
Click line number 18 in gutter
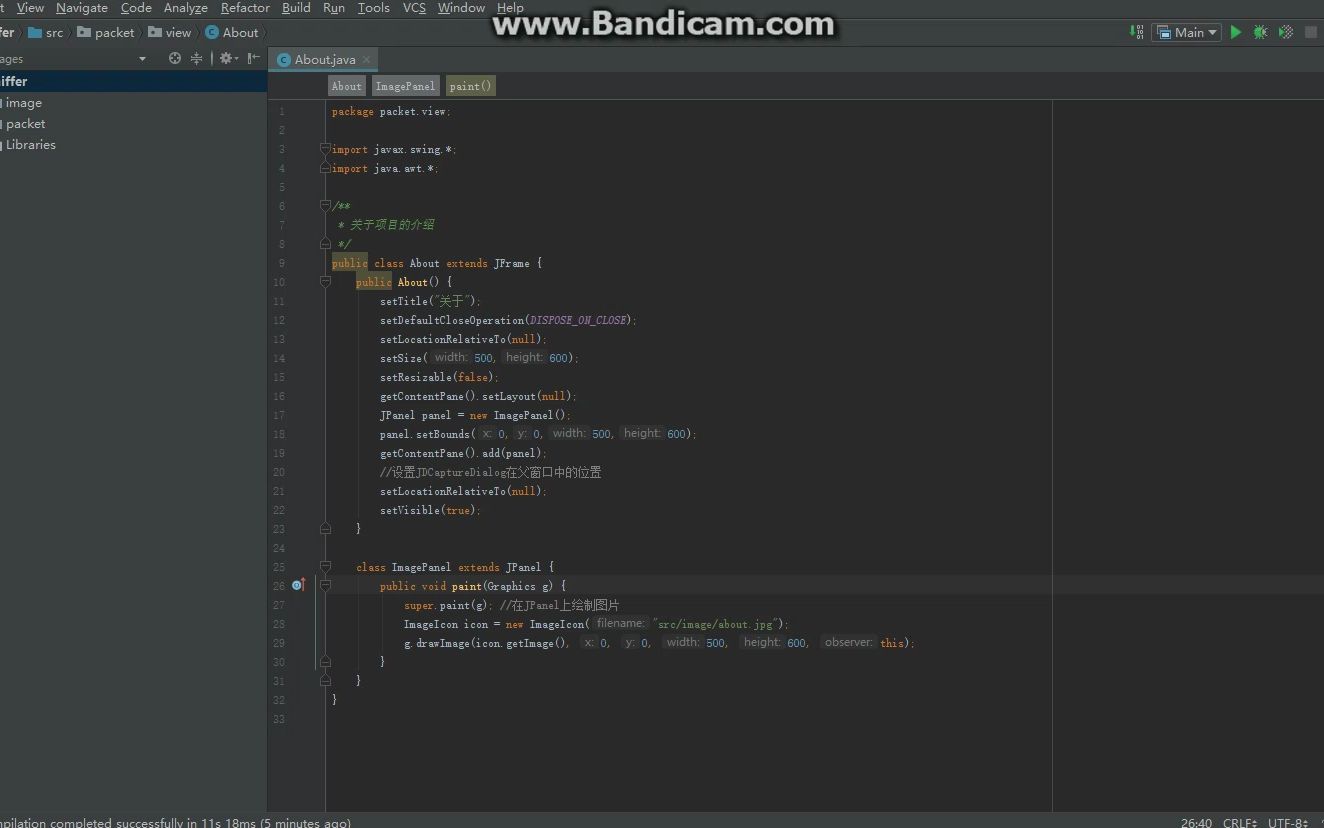(x=279, y=435)
